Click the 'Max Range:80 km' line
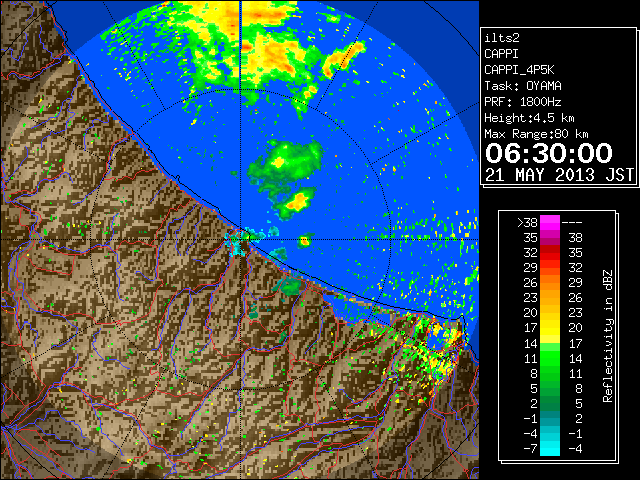 pos(536,134)
